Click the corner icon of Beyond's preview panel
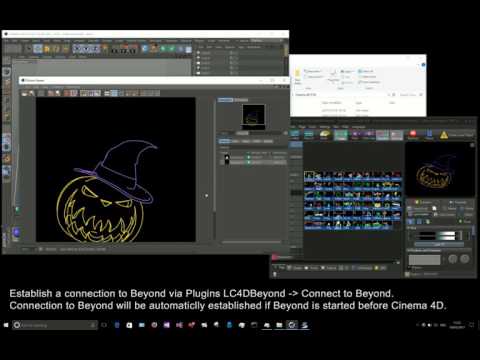The width and height of the screenshot is (480, 360). coord(472,145)
